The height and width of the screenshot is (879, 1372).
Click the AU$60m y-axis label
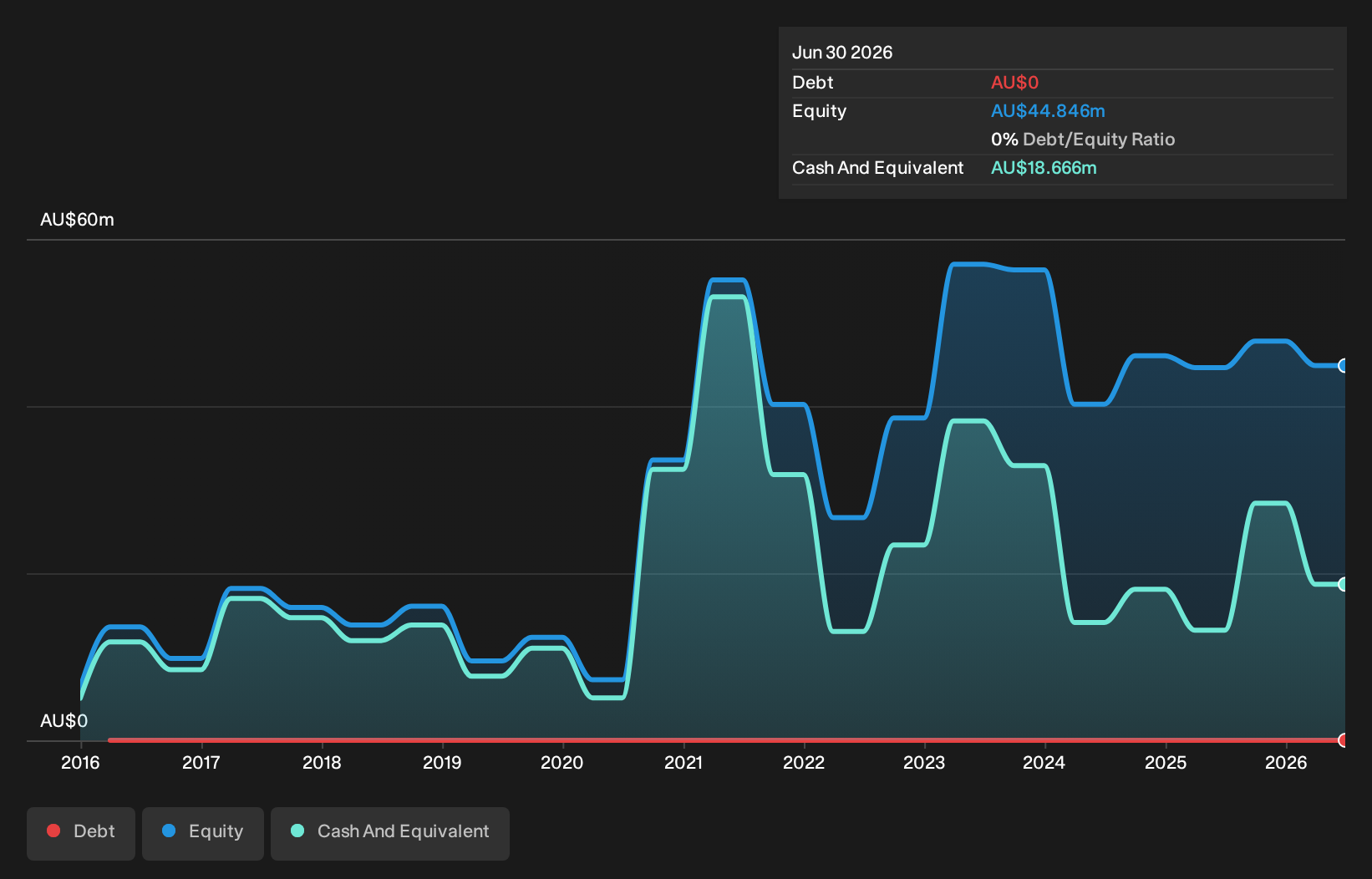point(77,220)
